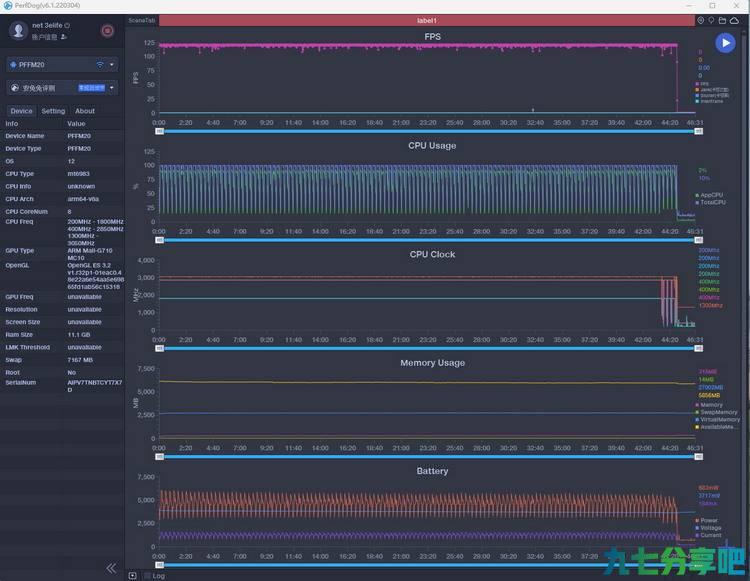Click the left handle of the CPU Usage range slider

pyautogui.click(x=160, y=240)
